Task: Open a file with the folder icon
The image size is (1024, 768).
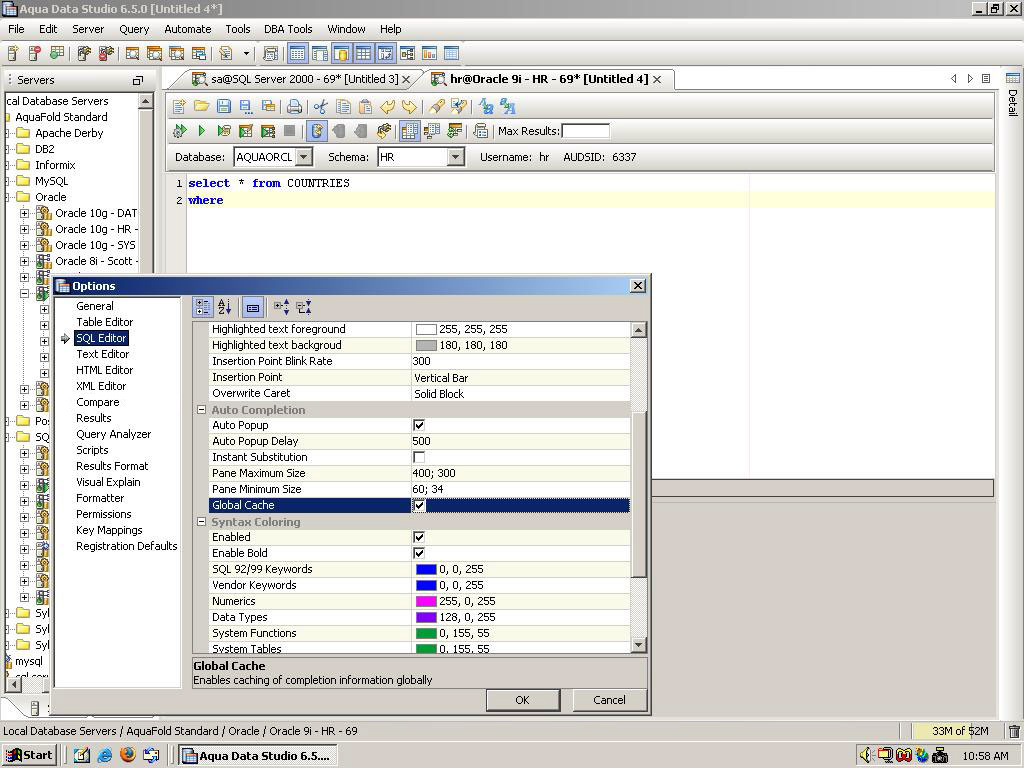Action: [201, 106]
